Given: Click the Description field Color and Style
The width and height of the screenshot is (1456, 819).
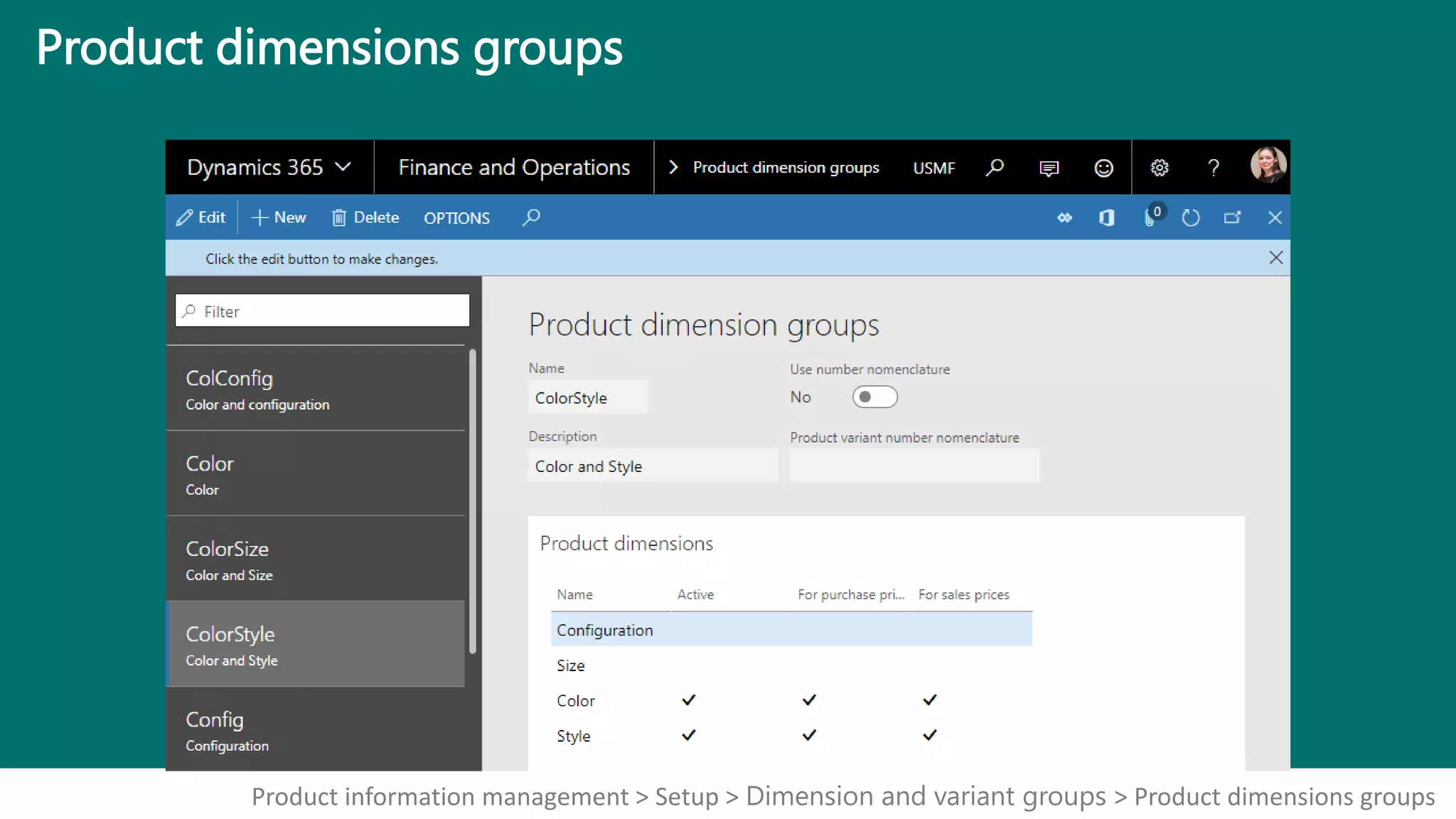Looking at the screenshot, I should tap(653, 466).
